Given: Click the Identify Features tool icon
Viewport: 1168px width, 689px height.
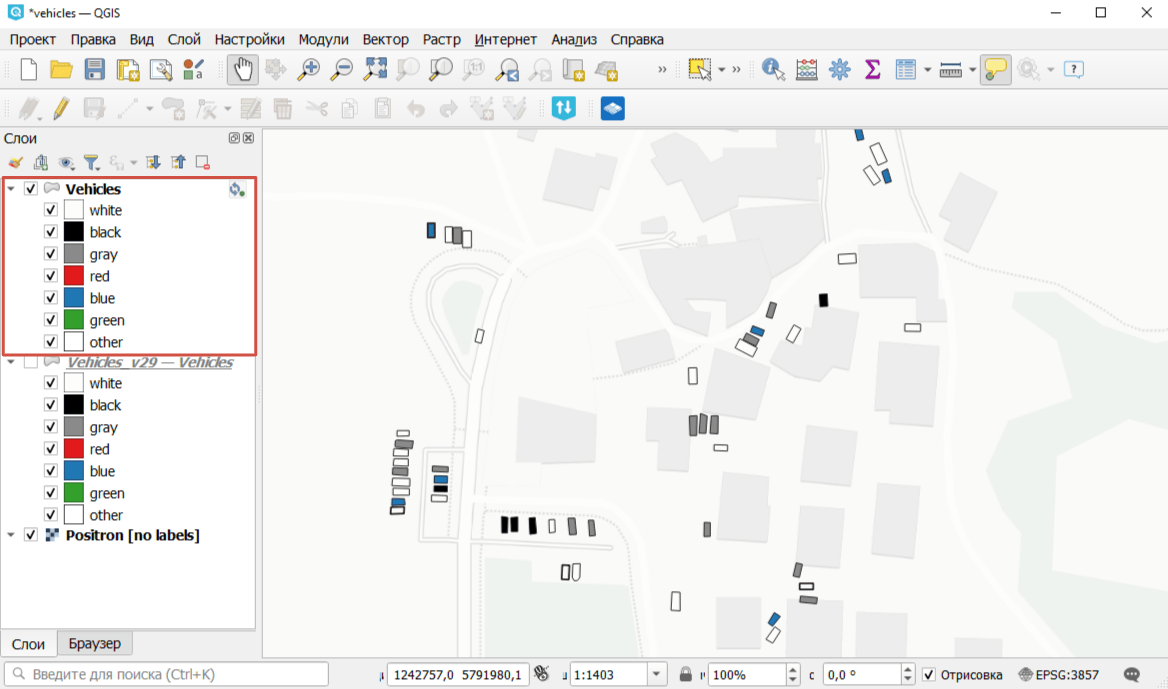Looking at the screenshot, I should tap(773, 69).
